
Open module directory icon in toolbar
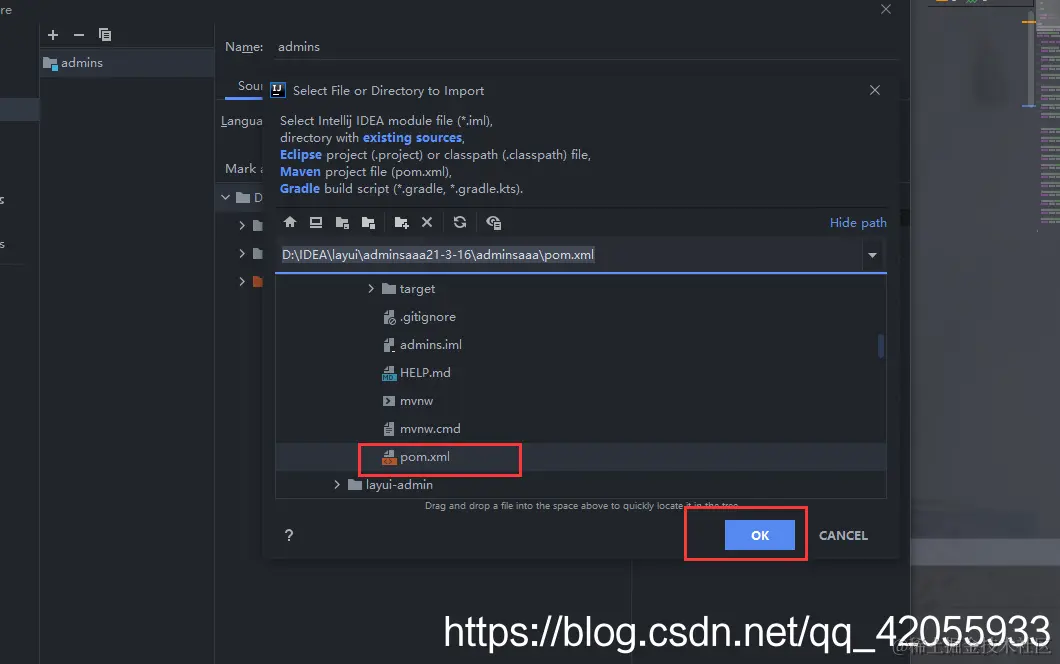368,222
